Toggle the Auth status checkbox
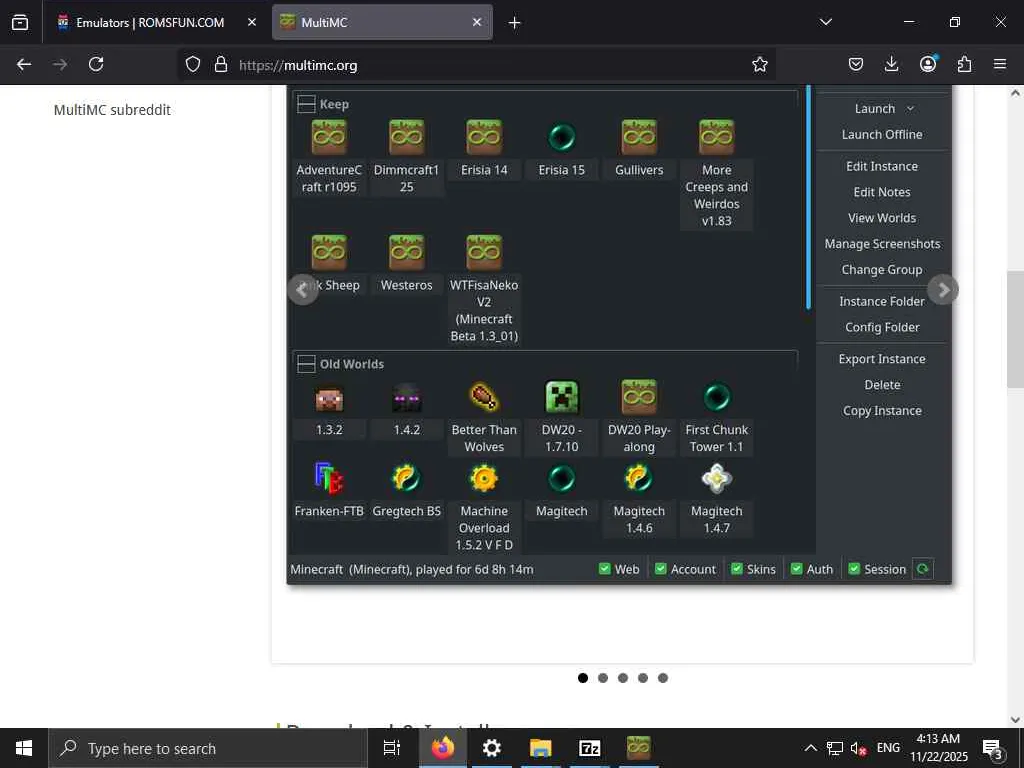 point(797,569)
